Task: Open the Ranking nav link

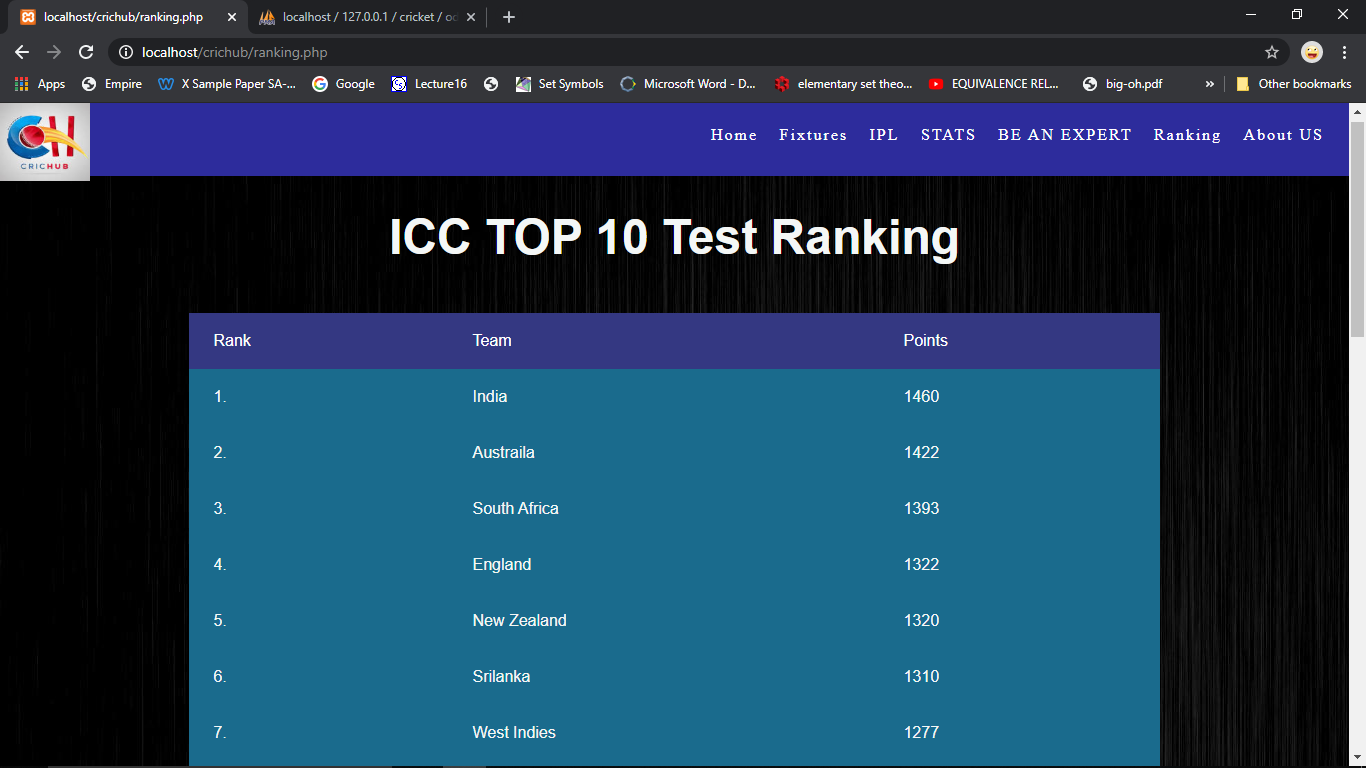Action: pyautogui.click(x=1187, y=135)
